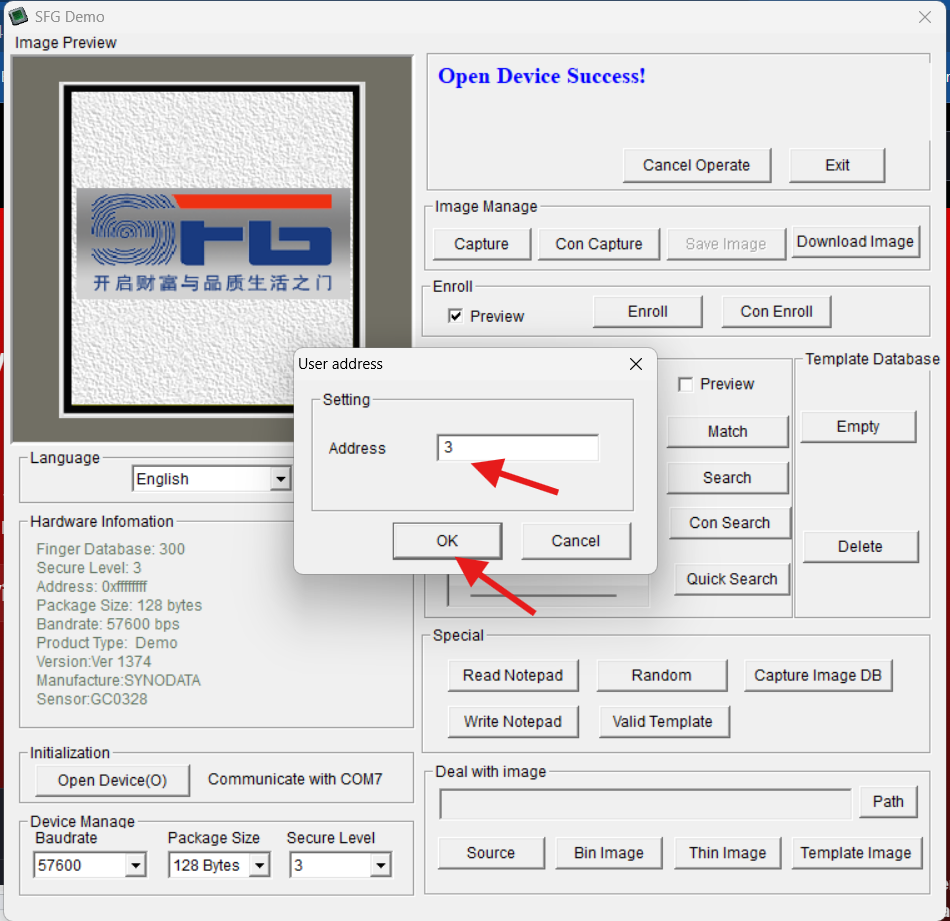Close the SFG Demo main window

(925, 17)
